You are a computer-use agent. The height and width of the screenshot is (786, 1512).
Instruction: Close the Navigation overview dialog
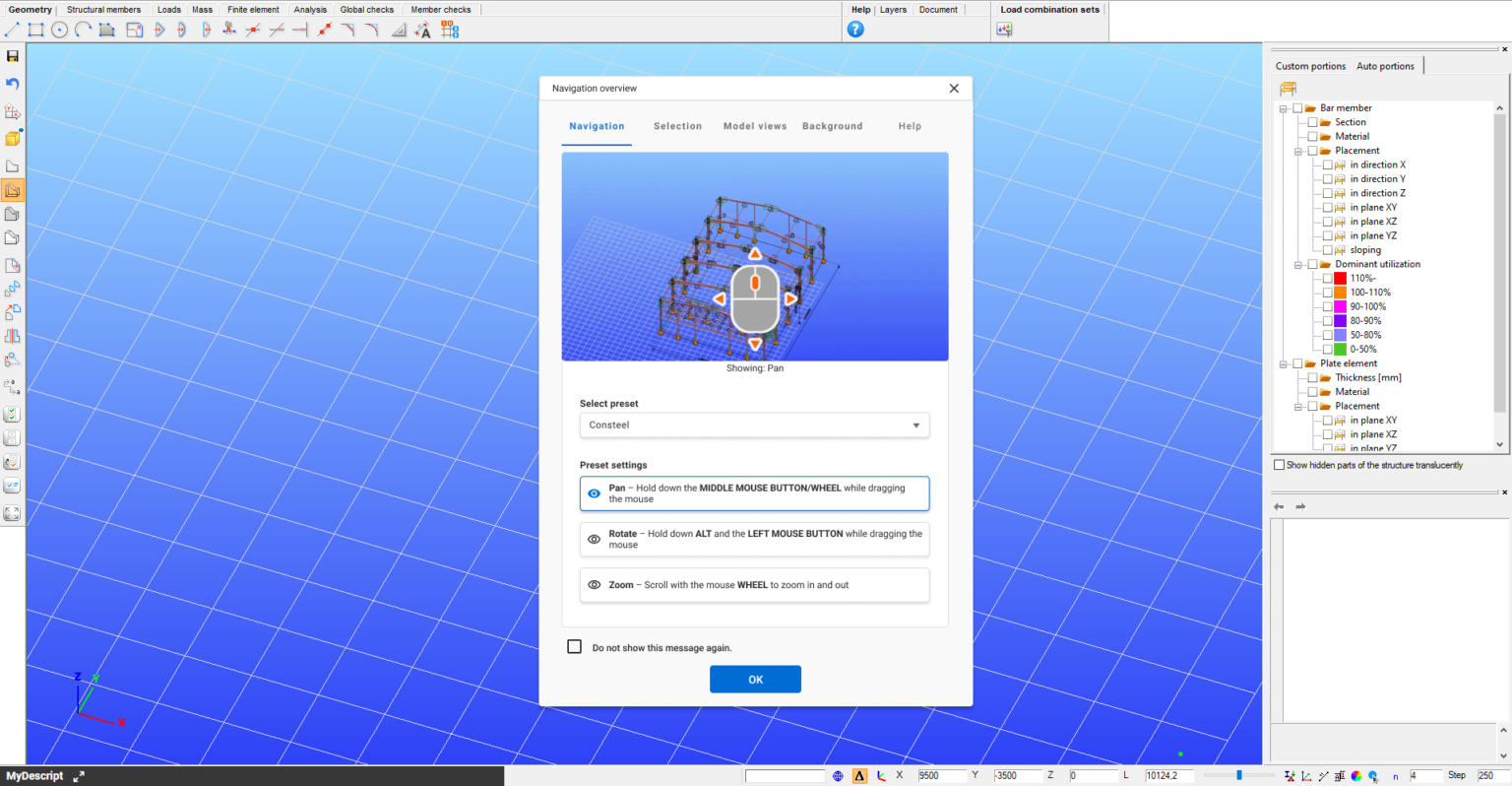(x=954, y=89)
